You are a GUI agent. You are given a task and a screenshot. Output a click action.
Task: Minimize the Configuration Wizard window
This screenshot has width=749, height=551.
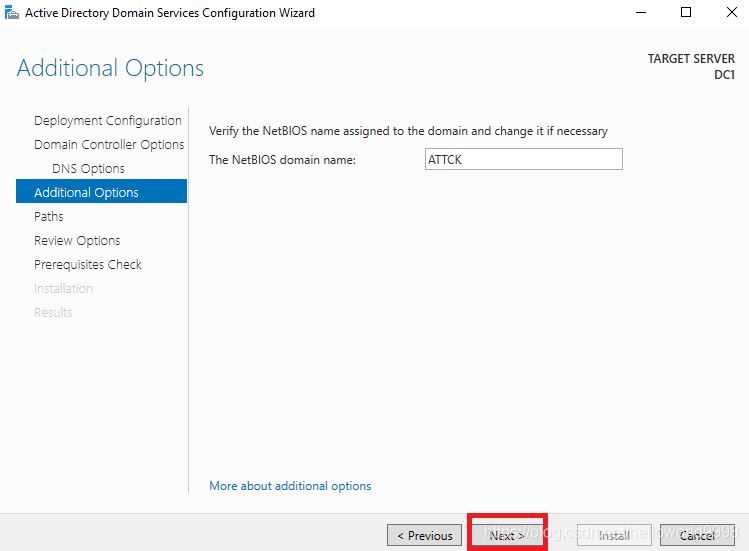pos(641,12)
